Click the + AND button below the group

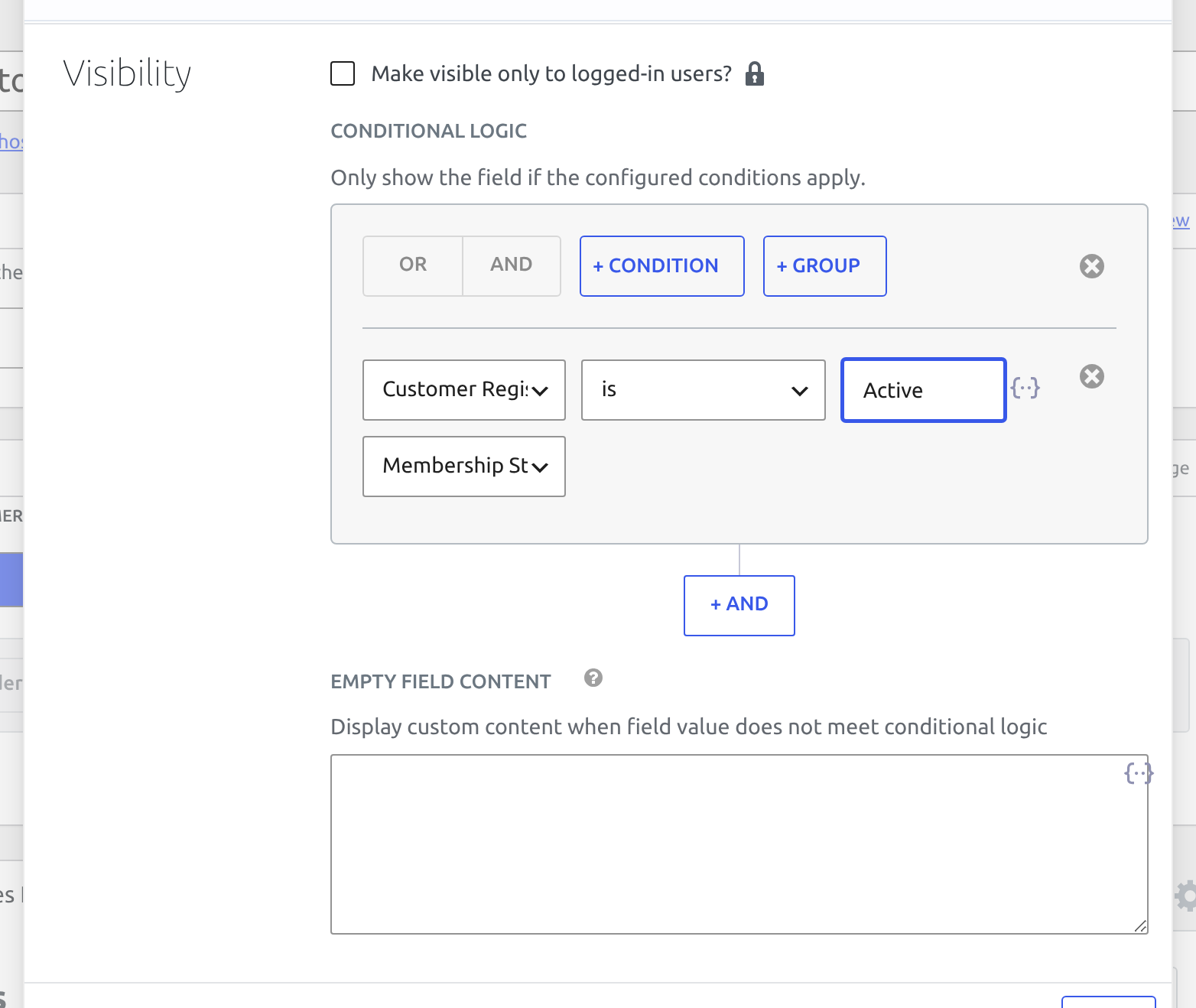[739, 606]
